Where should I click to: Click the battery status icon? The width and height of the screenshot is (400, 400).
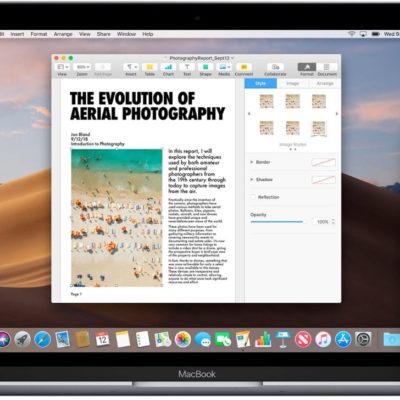tap(376, 34)
